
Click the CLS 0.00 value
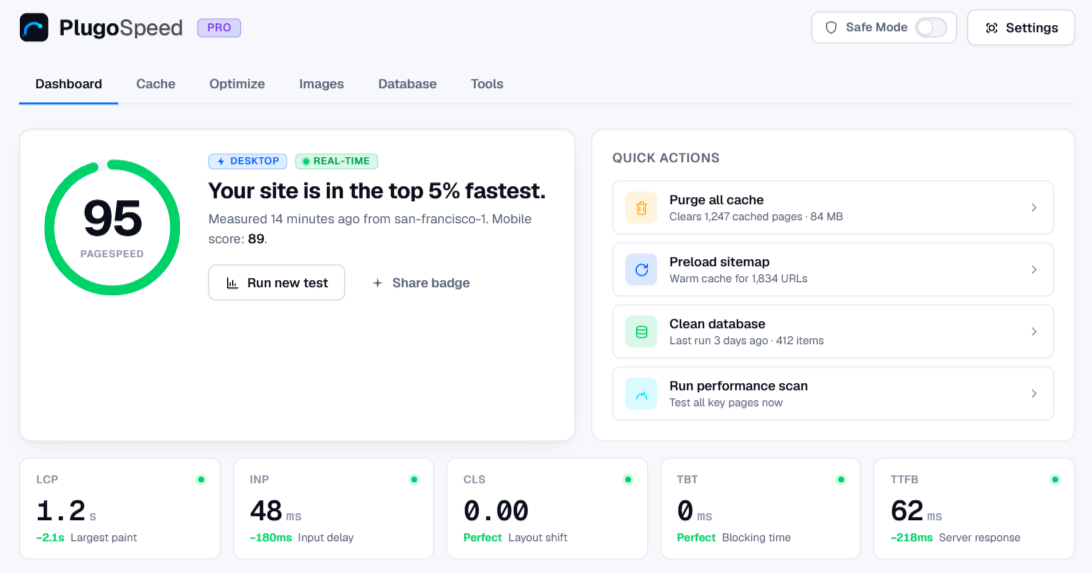click(x=496, y=512)
